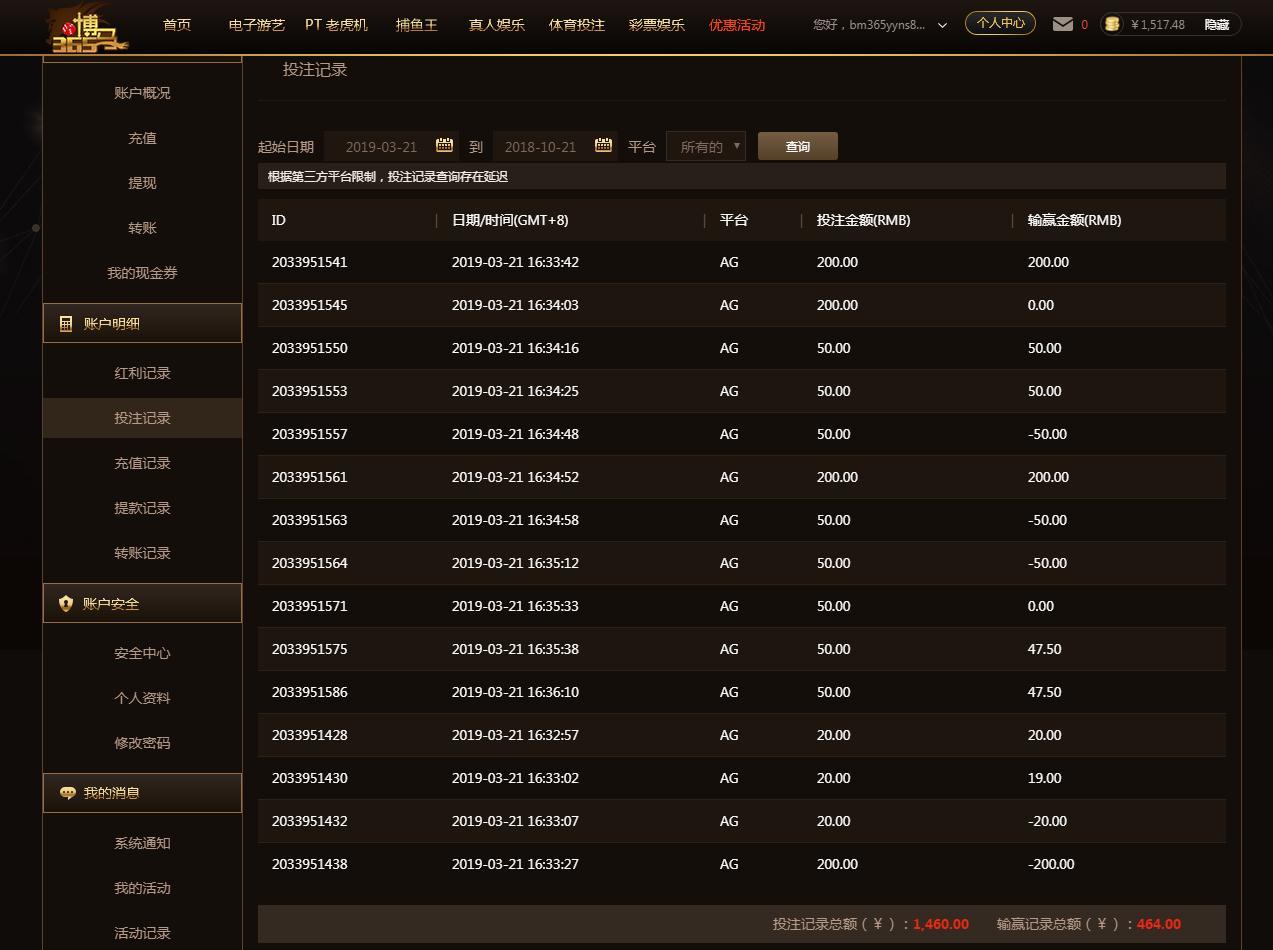Screen dimensions: 1273x950
Task: Click the 查询 search button
Action: pos(798,146)
